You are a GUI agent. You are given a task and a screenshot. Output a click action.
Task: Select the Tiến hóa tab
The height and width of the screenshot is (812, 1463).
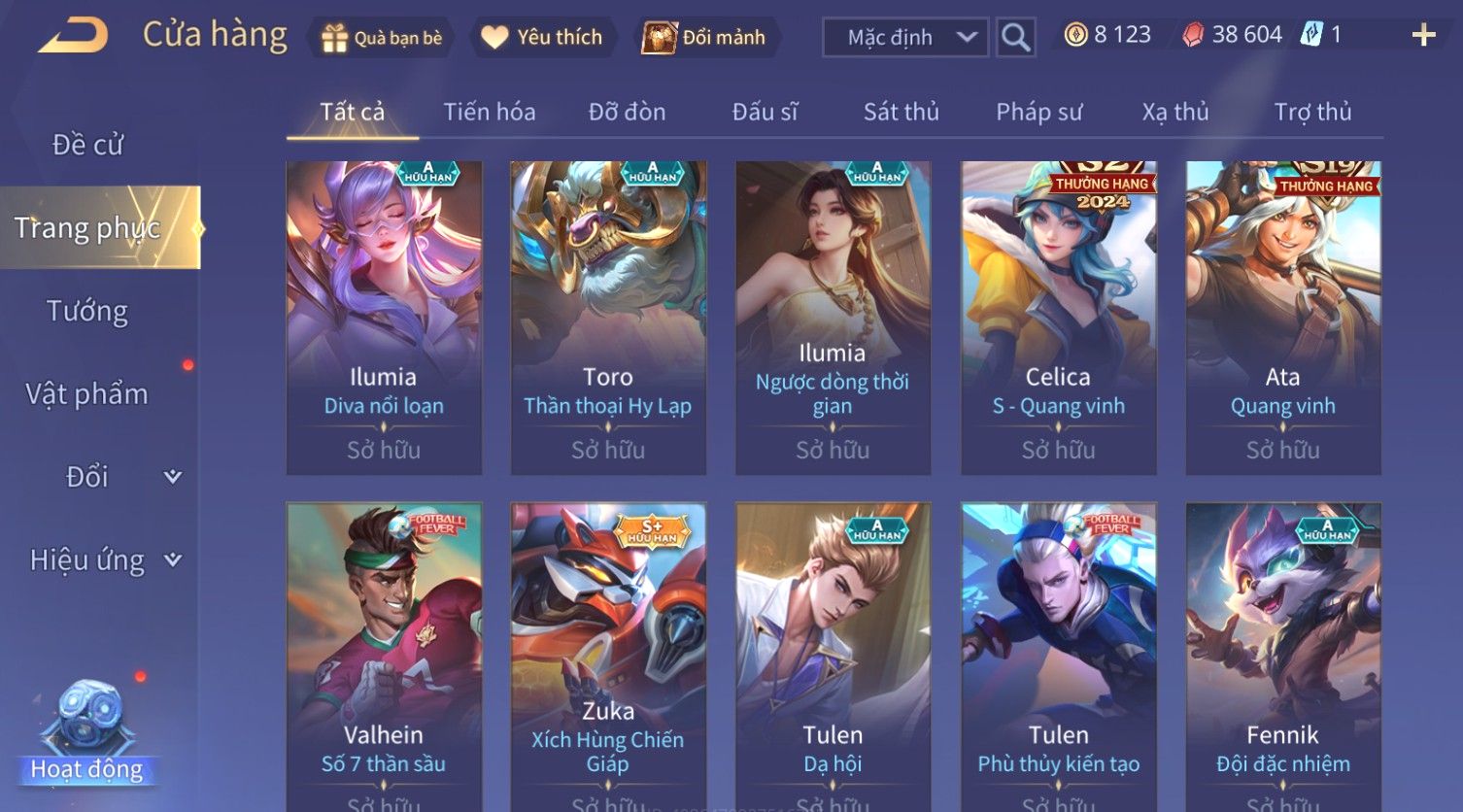pos(490,112)
